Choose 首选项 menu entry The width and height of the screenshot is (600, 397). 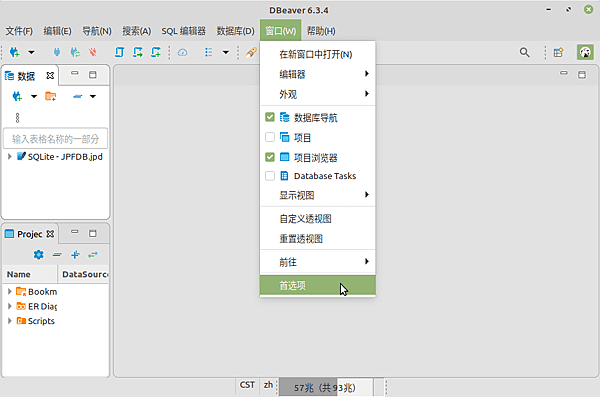click(318, 285)
